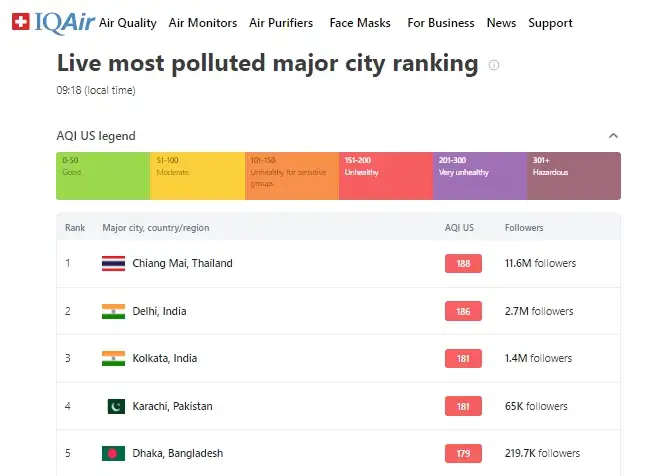
Task: Click the India flag beside Kolkata
Action: tap(113, 358)
